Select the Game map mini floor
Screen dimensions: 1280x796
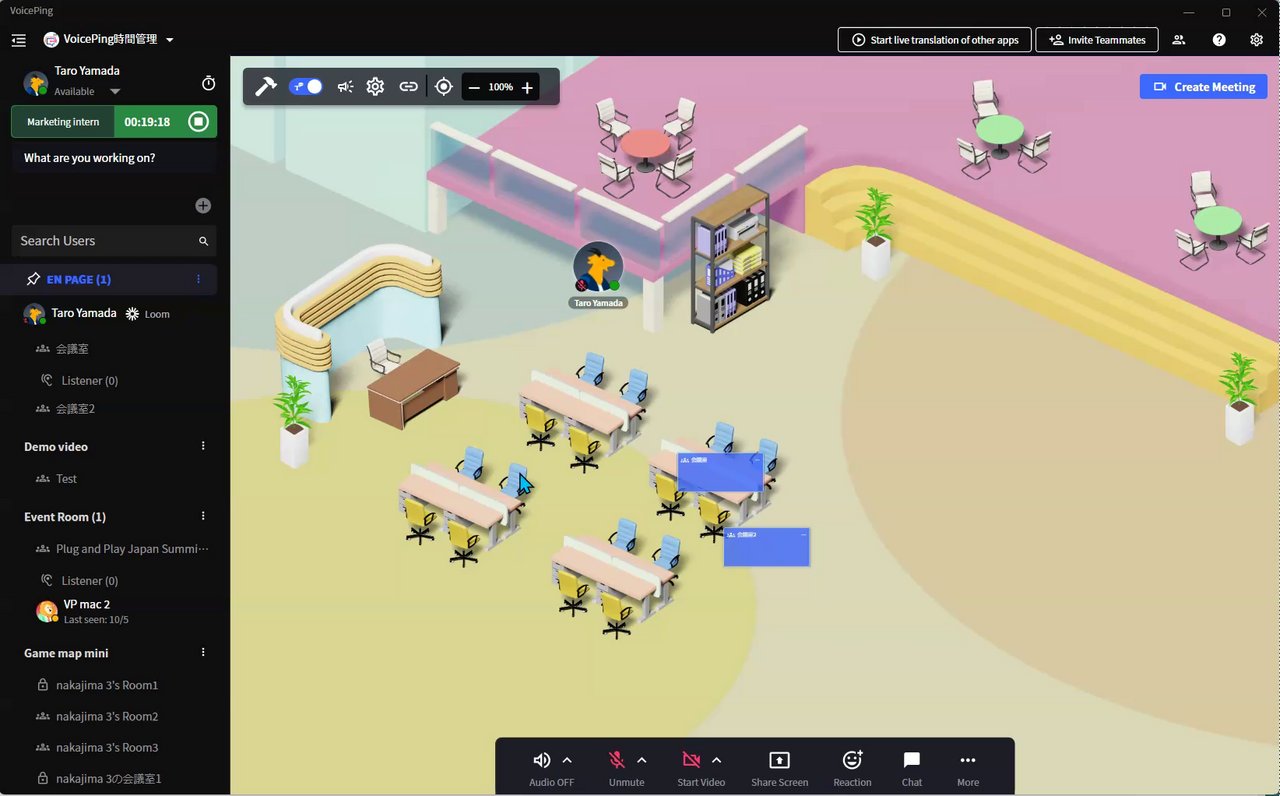66,653
